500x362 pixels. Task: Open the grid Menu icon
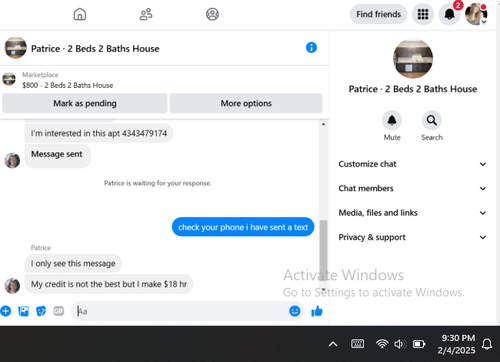423,14
